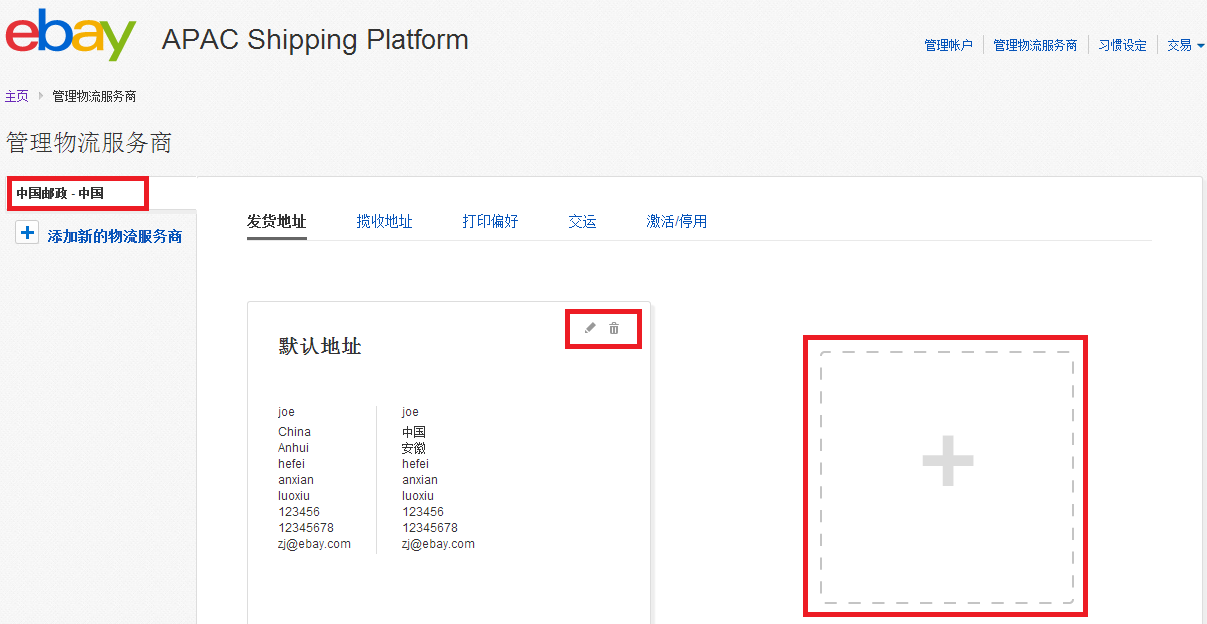1207x624 pixels.
Task: Open 习惯设定 in the top navigation
Action: pos(1122,45)
